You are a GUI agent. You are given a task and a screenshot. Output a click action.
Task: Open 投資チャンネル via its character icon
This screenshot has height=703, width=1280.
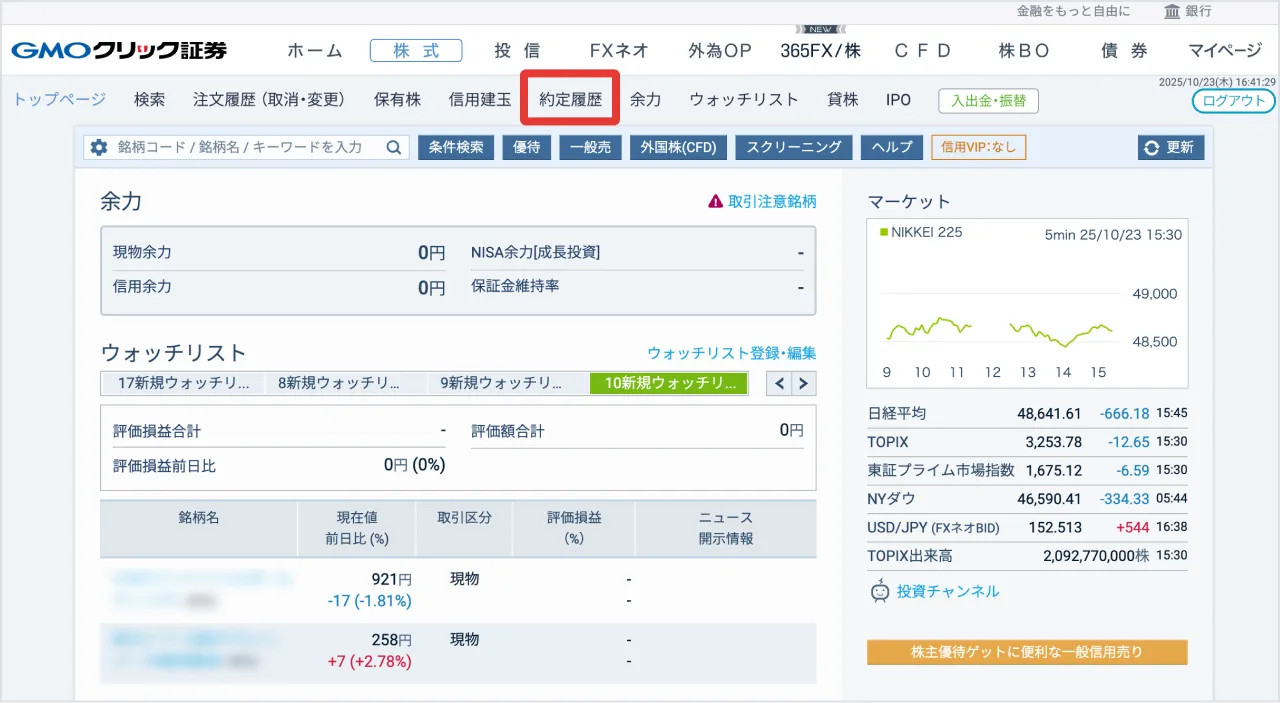pos(882,592)
